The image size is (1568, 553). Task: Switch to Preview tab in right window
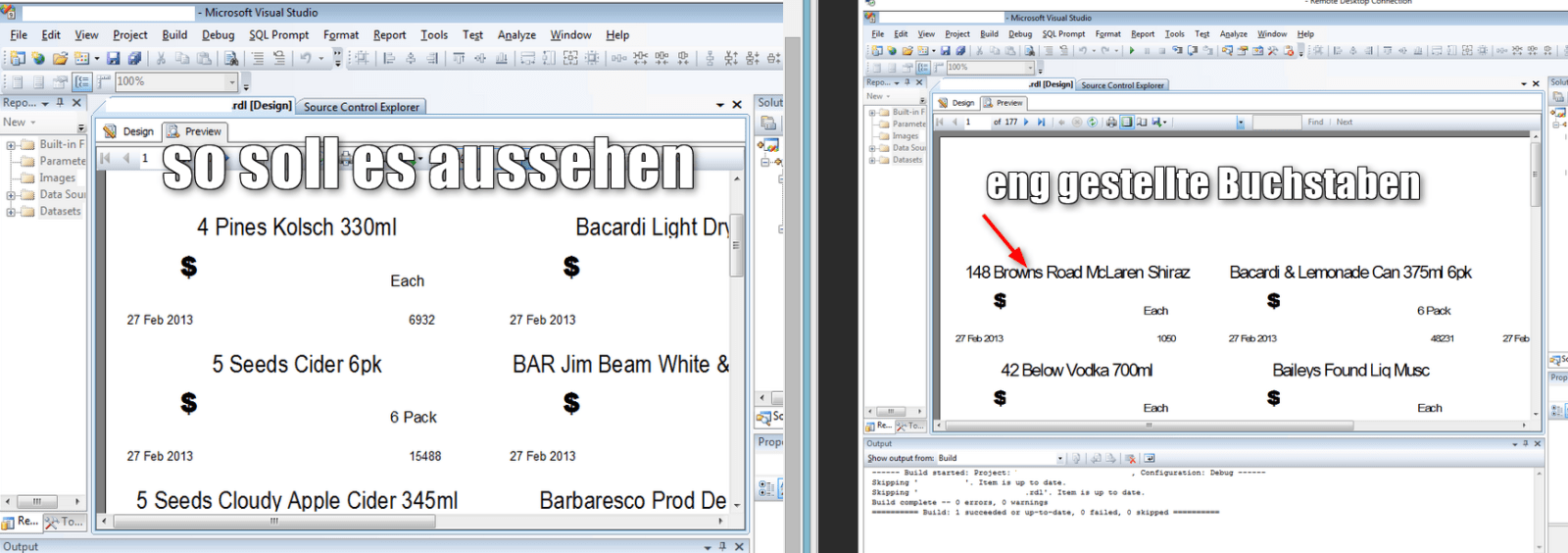(1004, 102)
